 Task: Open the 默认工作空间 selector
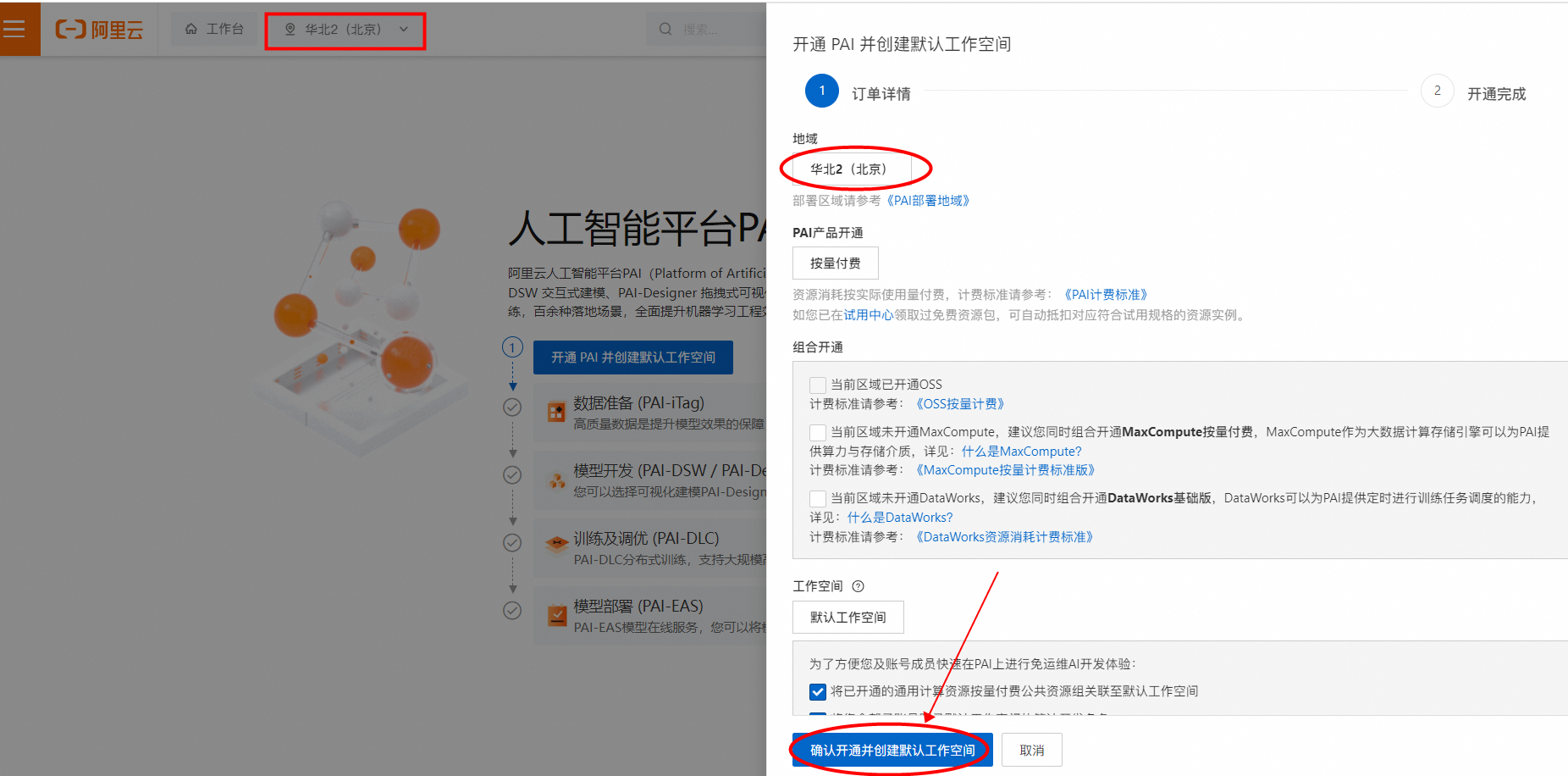click(x=847, y=617)
